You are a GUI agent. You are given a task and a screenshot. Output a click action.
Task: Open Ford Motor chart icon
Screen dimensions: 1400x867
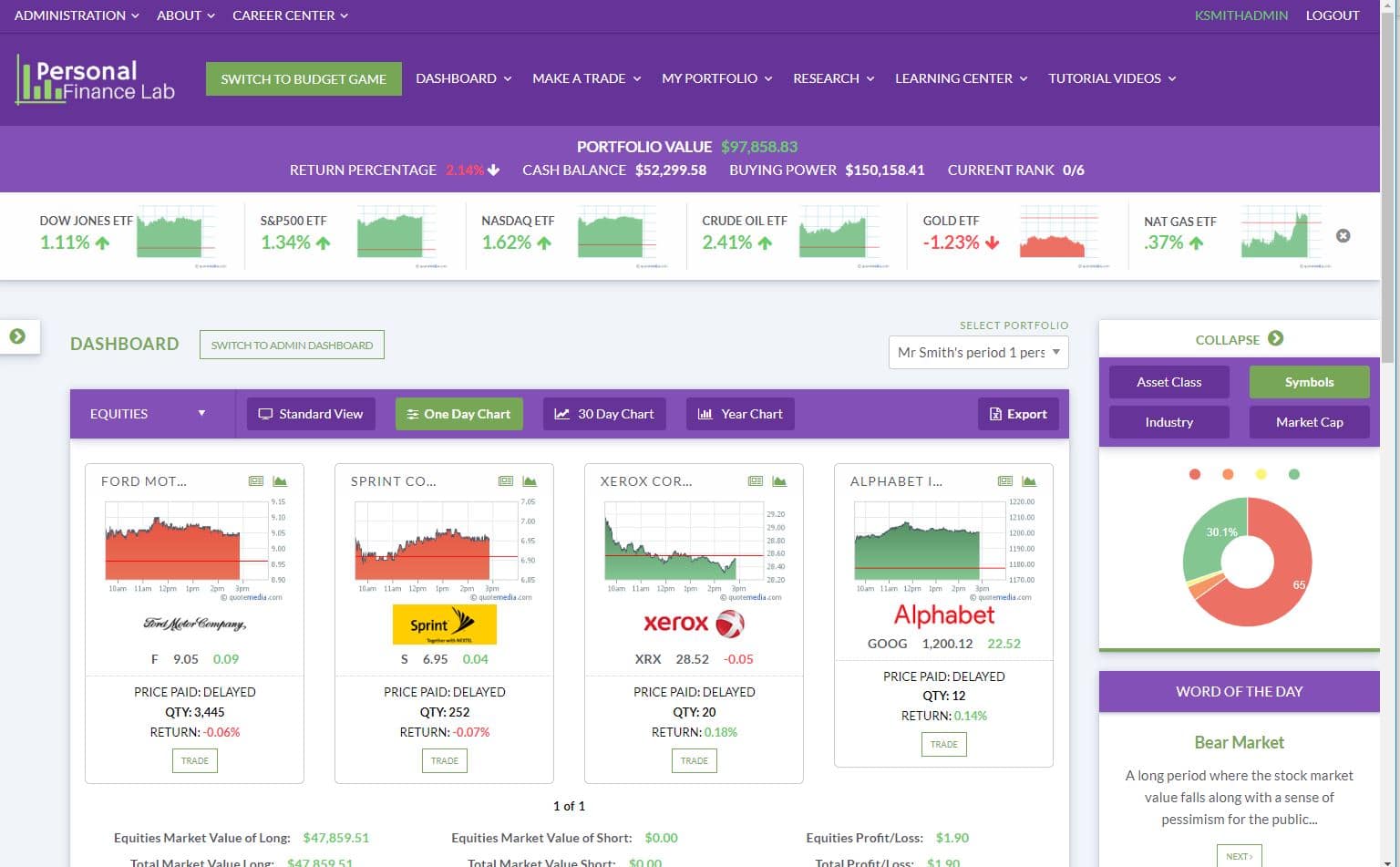[280, 480]
